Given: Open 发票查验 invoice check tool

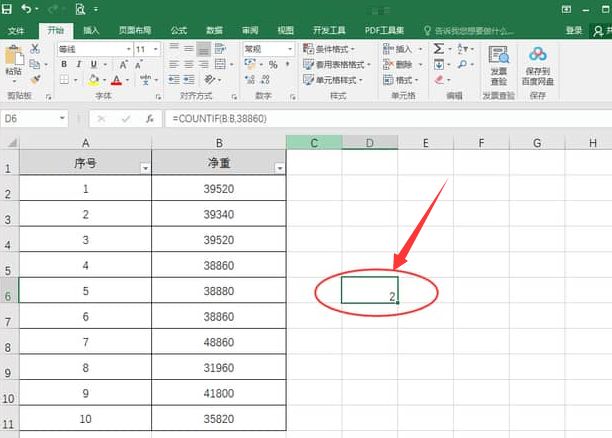Looking at the screenshot, I should 498,63.
